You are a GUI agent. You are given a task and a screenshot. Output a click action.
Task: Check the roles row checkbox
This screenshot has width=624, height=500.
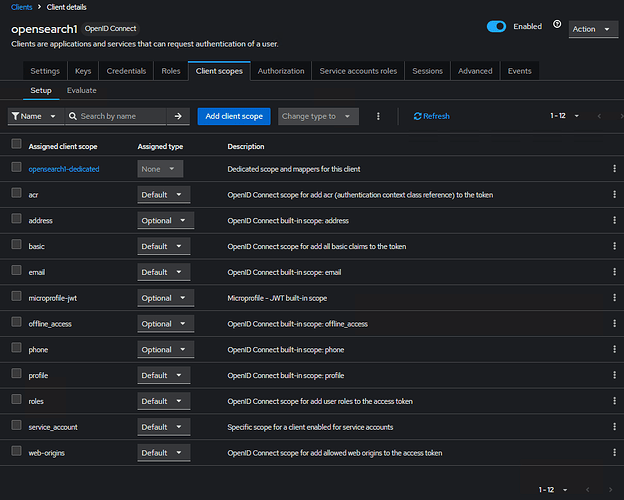click(x=16, y=399)
